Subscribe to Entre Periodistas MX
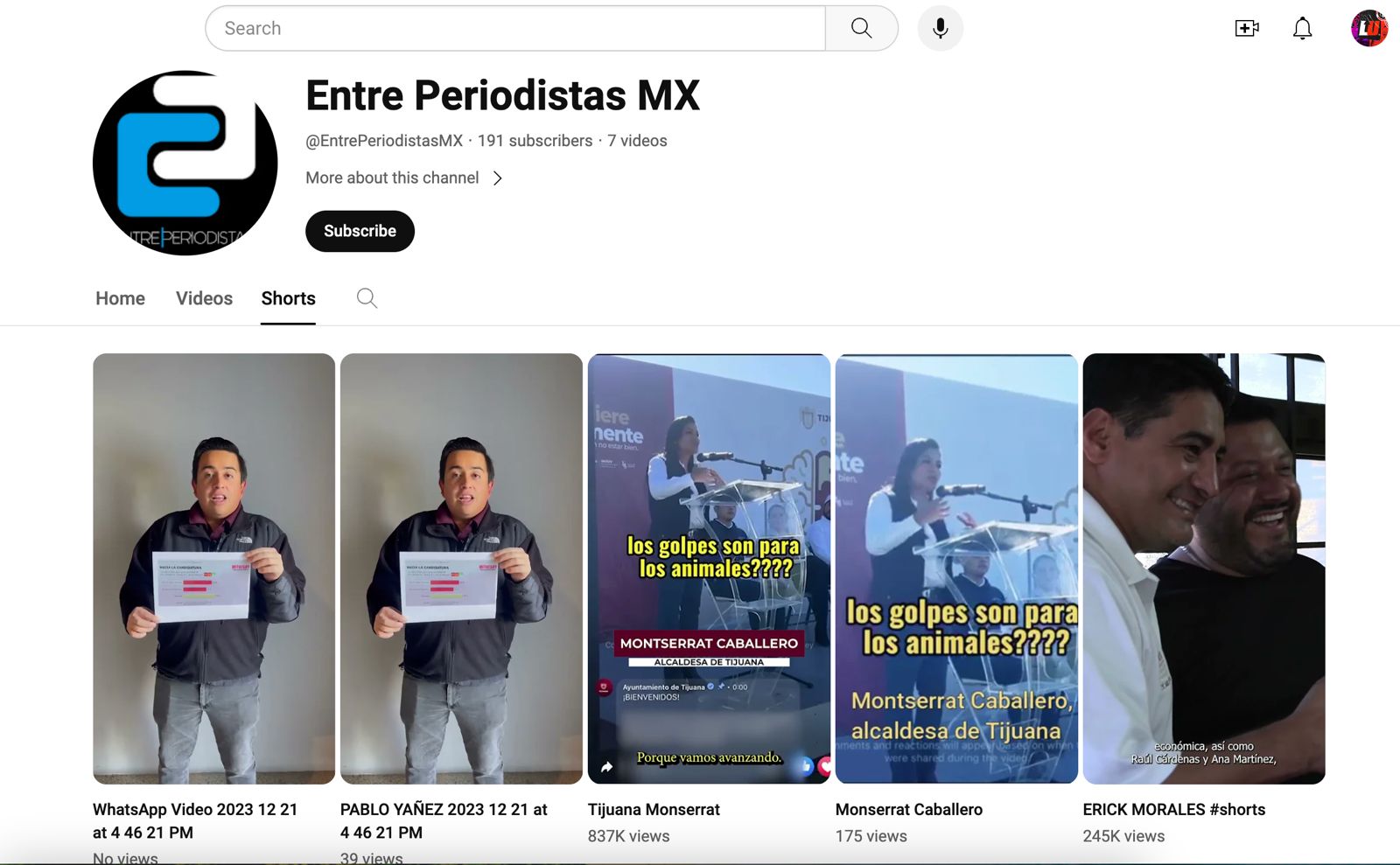This screenshot has height=865, width=1400. pyautogui.click(x=360, y=231)
